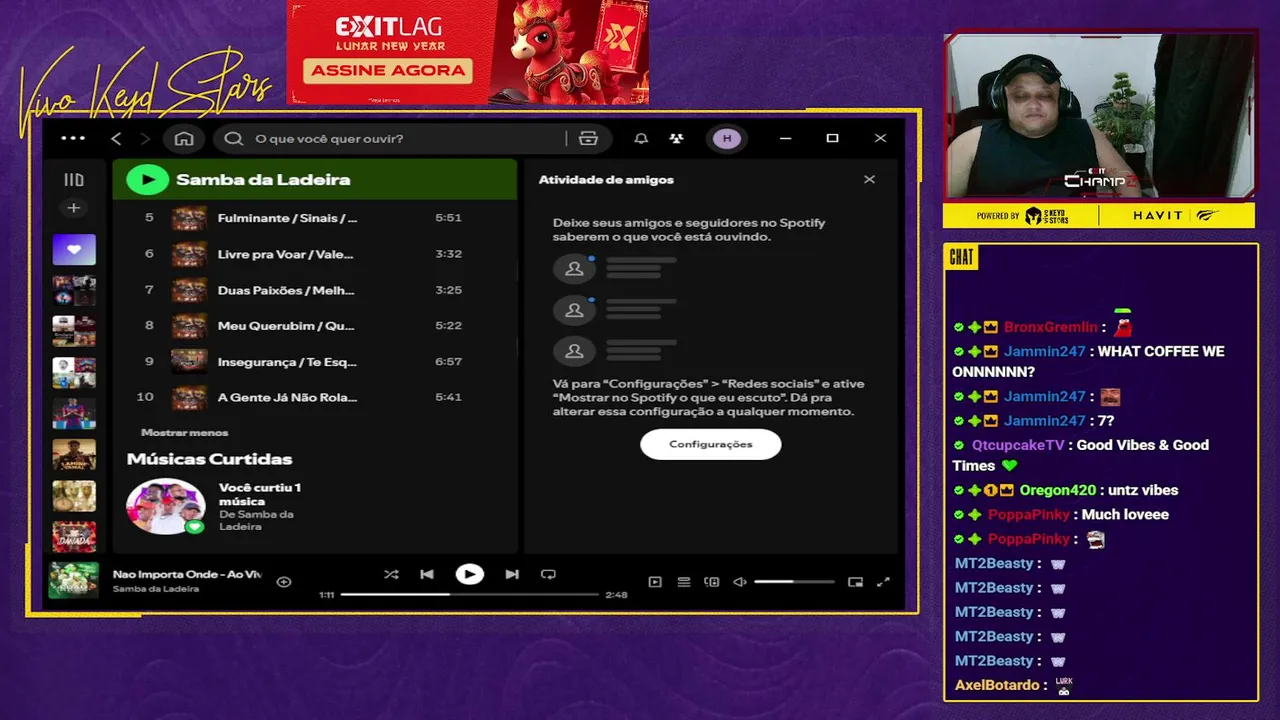The height and width of the screenshot is (720, 1280).
Task: Open the player bar 'Samba da Ladeira' artist link
Action: (155, 589)
